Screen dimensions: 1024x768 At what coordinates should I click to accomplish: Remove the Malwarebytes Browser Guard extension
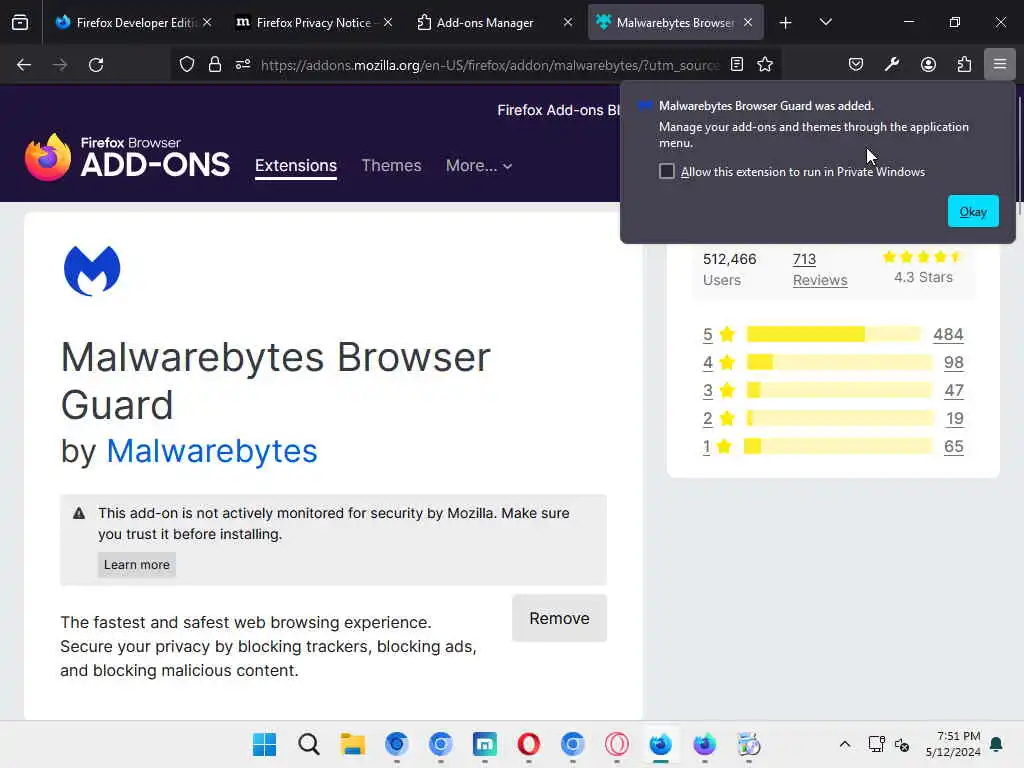(x=560, y=618)
